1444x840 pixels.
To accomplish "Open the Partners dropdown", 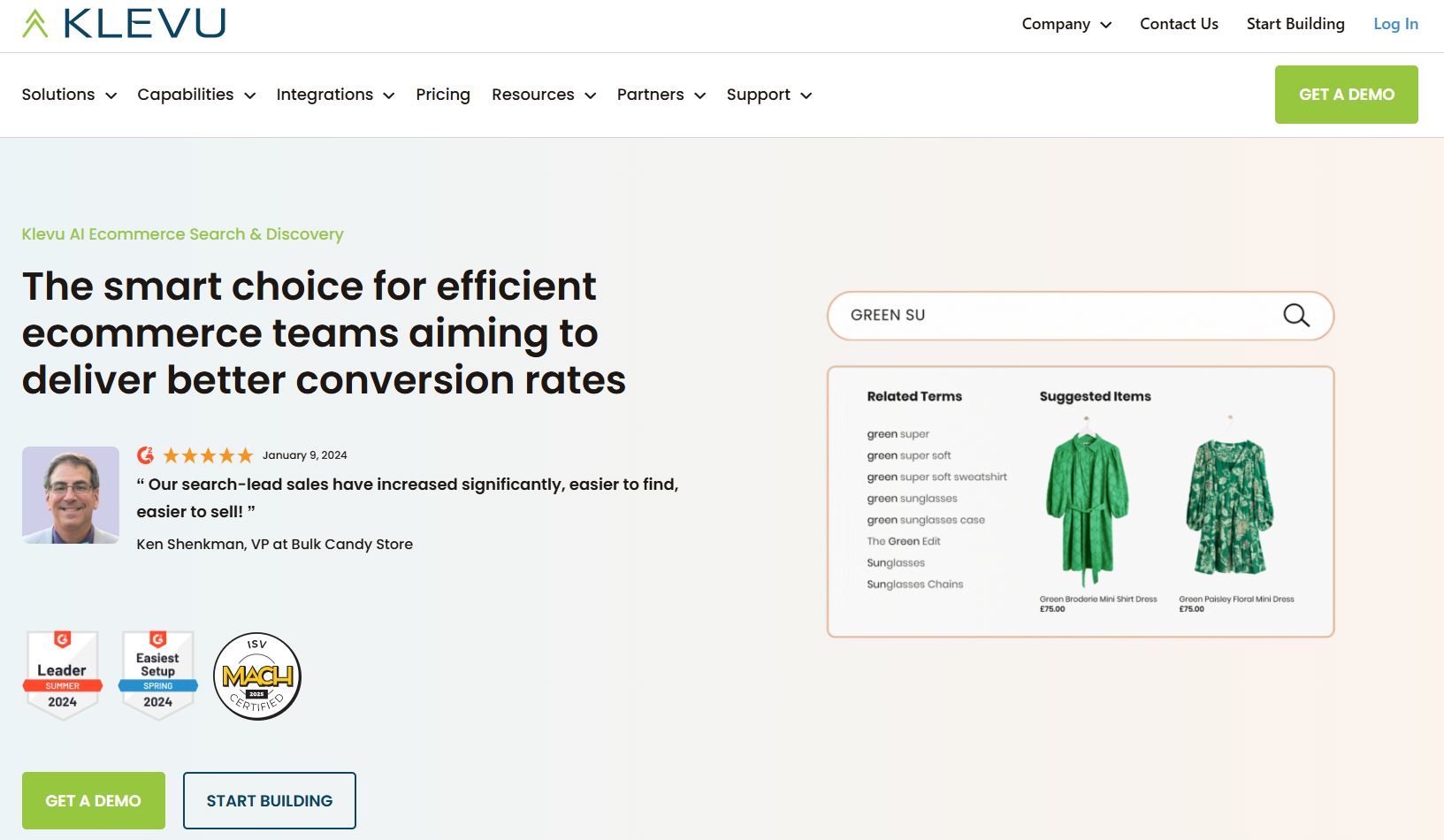I will (661, 95).
